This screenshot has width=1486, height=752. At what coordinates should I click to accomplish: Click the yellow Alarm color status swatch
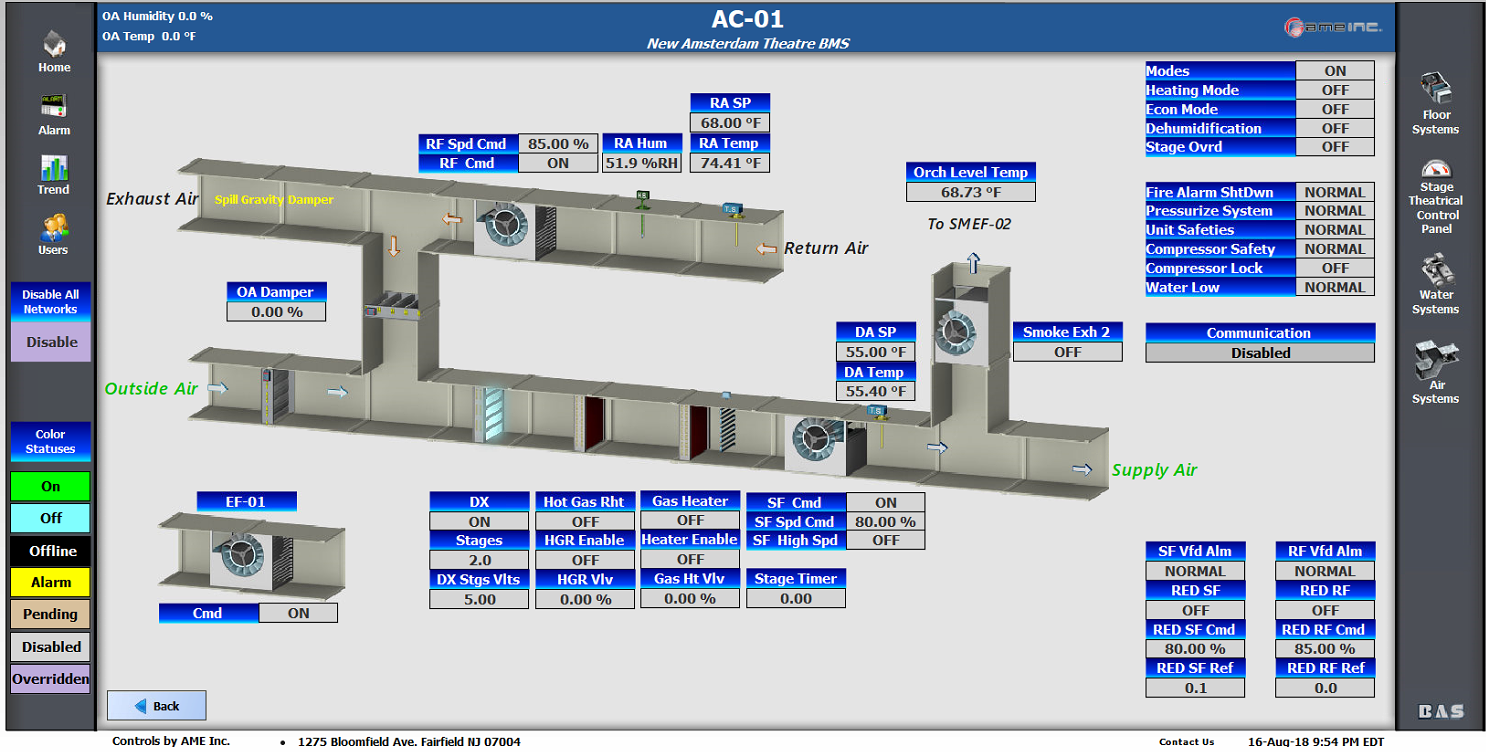50,582
